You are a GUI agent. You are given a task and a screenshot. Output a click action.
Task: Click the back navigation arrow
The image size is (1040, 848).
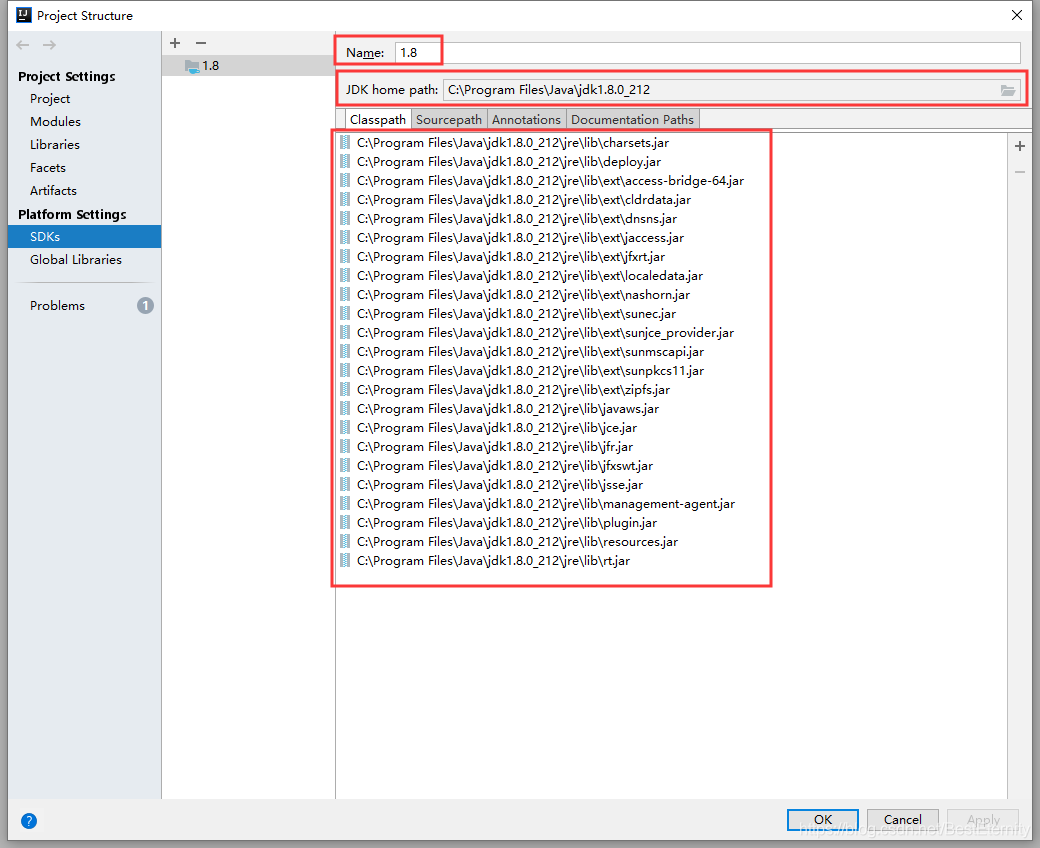23,45
